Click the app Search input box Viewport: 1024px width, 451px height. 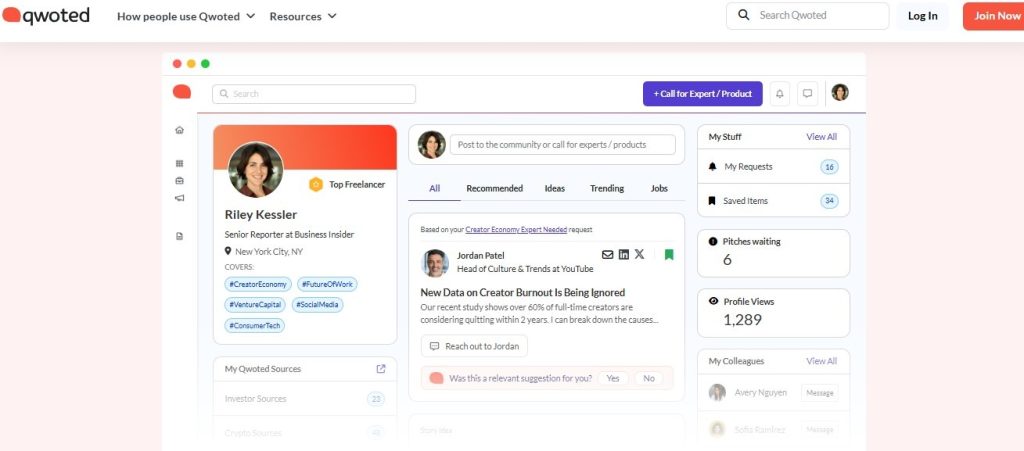coord(313,94)
